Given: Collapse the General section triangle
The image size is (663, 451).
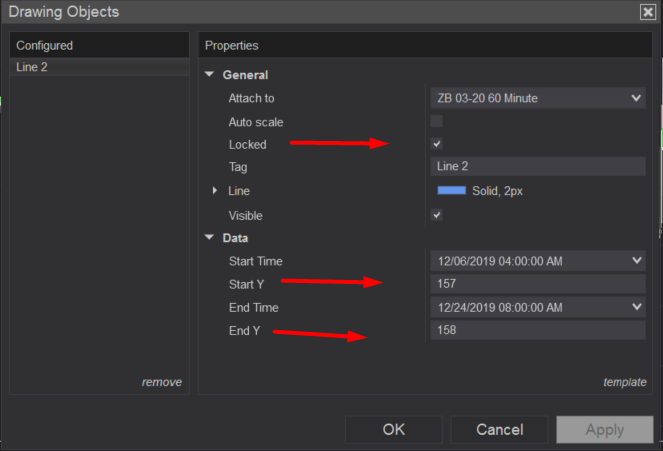Looking at the screenshot, I should click(x=209, y=74).
